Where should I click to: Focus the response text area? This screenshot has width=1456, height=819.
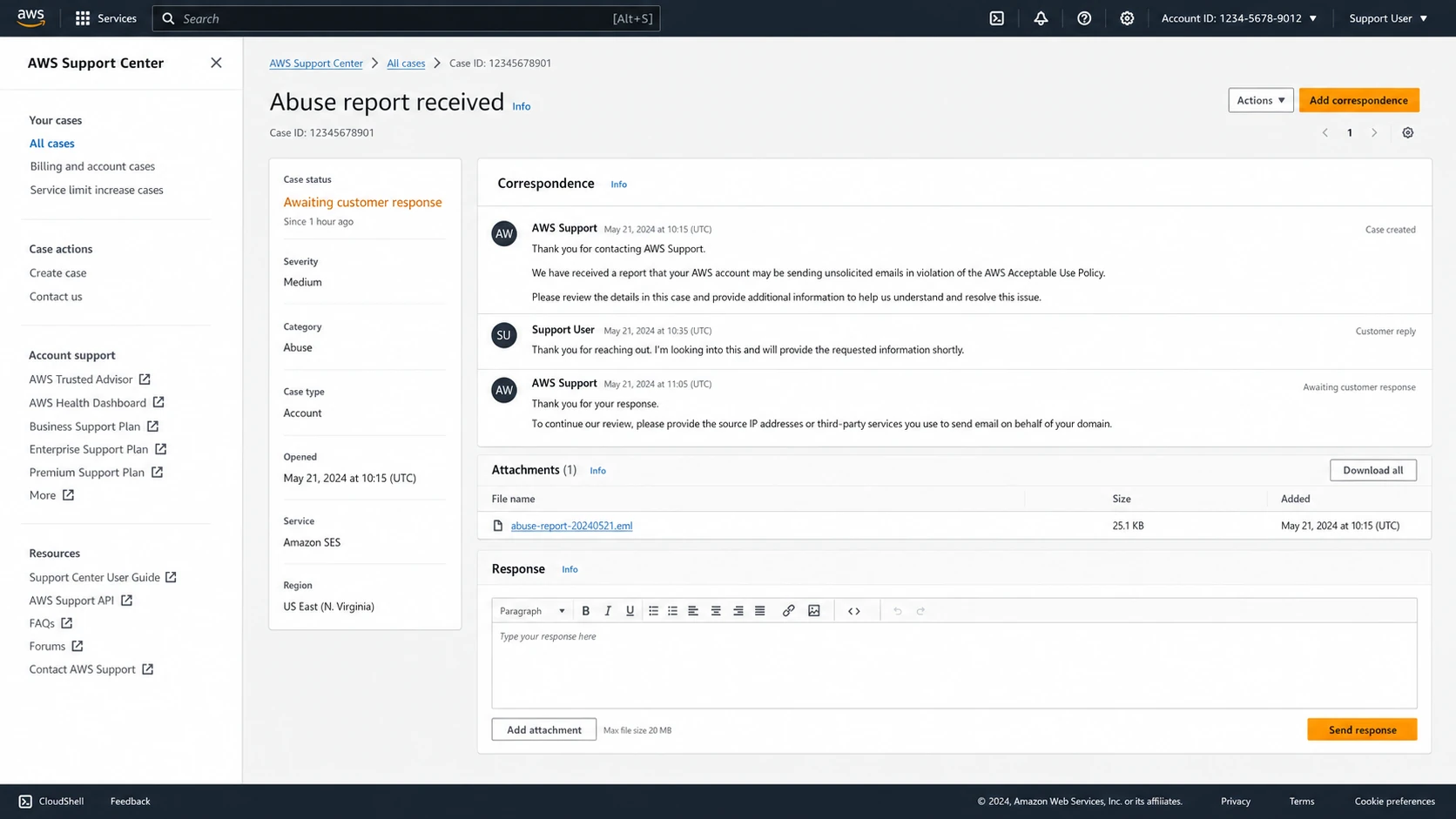click(x=954, y=665)
